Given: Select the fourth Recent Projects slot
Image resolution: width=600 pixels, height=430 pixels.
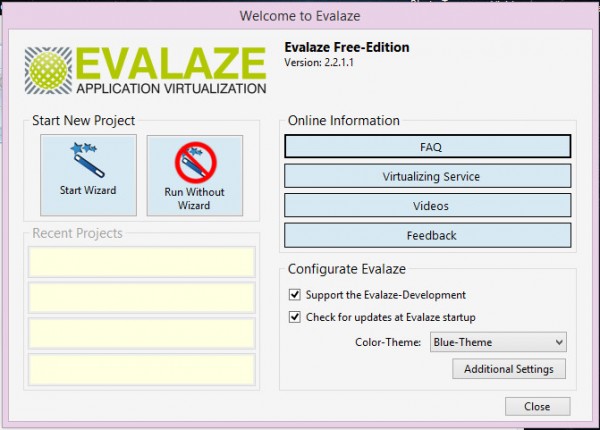Looking at the screenshot, I should point(142,370).
